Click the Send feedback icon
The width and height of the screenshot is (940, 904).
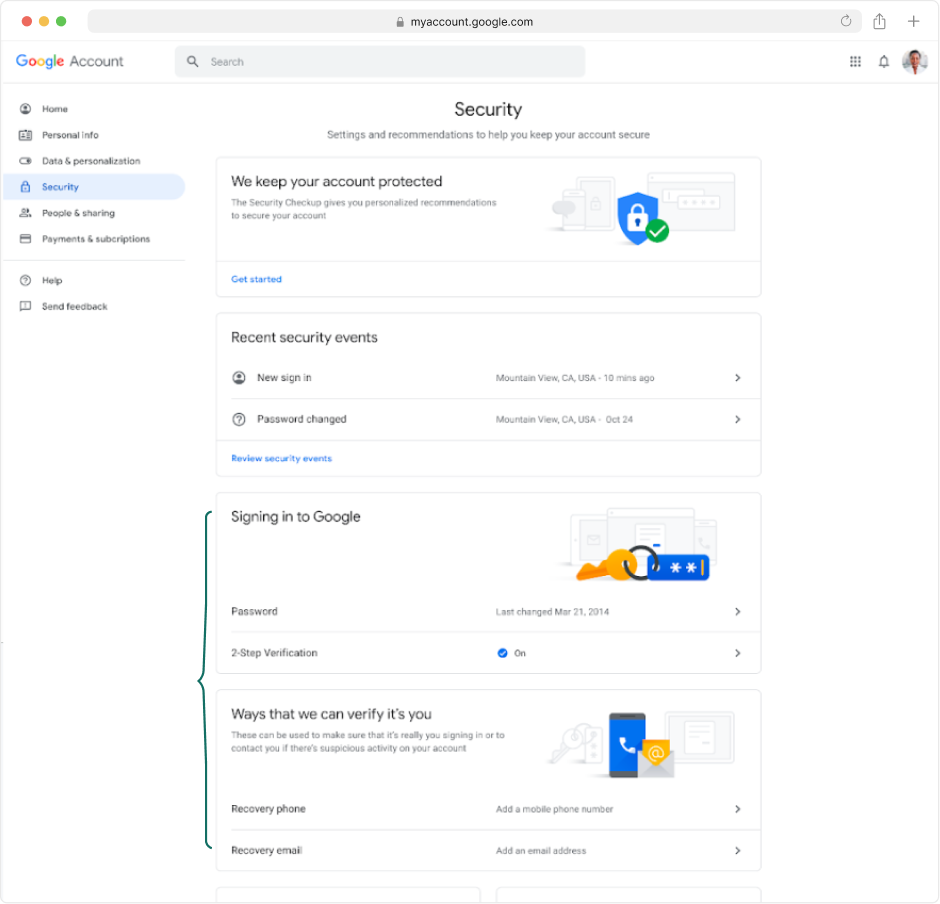pos(25,306)
